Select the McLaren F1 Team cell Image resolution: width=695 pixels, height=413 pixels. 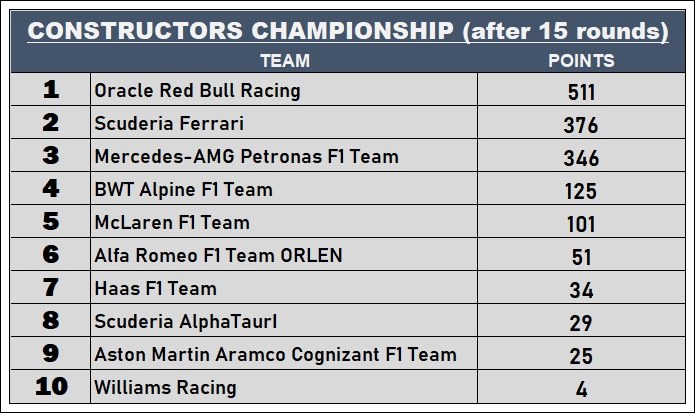point(284,222)
